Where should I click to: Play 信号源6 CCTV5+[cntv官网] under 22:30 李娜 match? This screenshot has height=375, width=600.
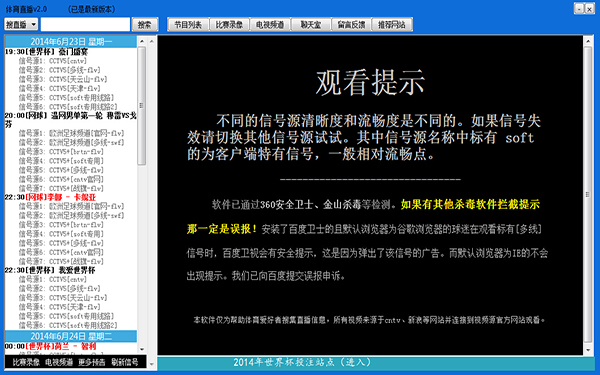tap(61, 252)
